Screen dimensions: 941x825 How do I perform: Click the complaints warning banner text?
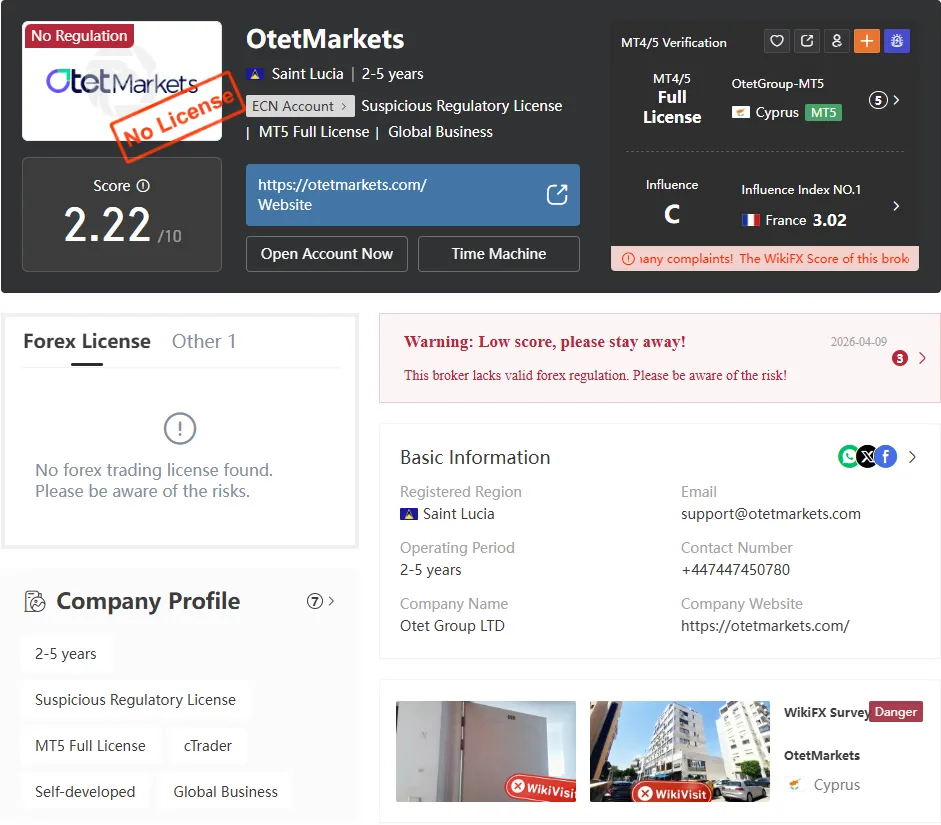(x=774, y=259)
